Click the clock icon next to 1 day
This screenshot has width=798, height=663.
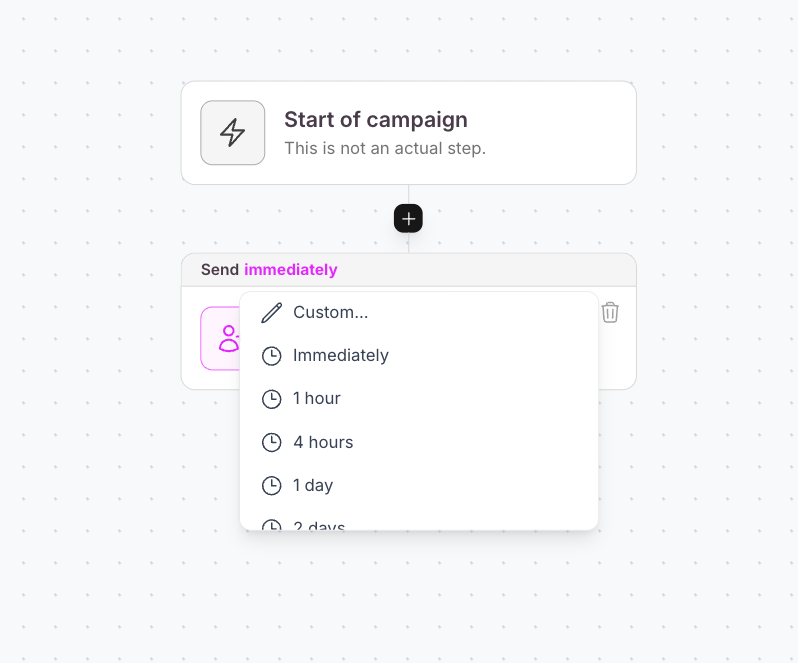coord(271,486)
